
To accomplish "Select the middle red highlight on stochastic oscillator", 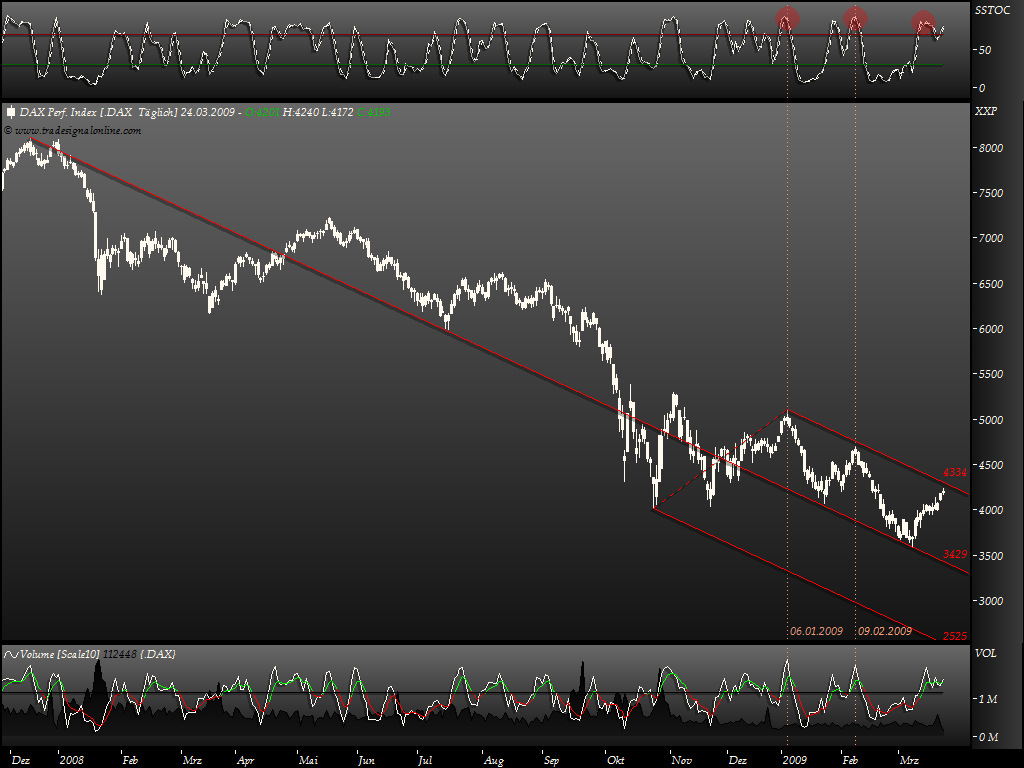I will (853, 20).
